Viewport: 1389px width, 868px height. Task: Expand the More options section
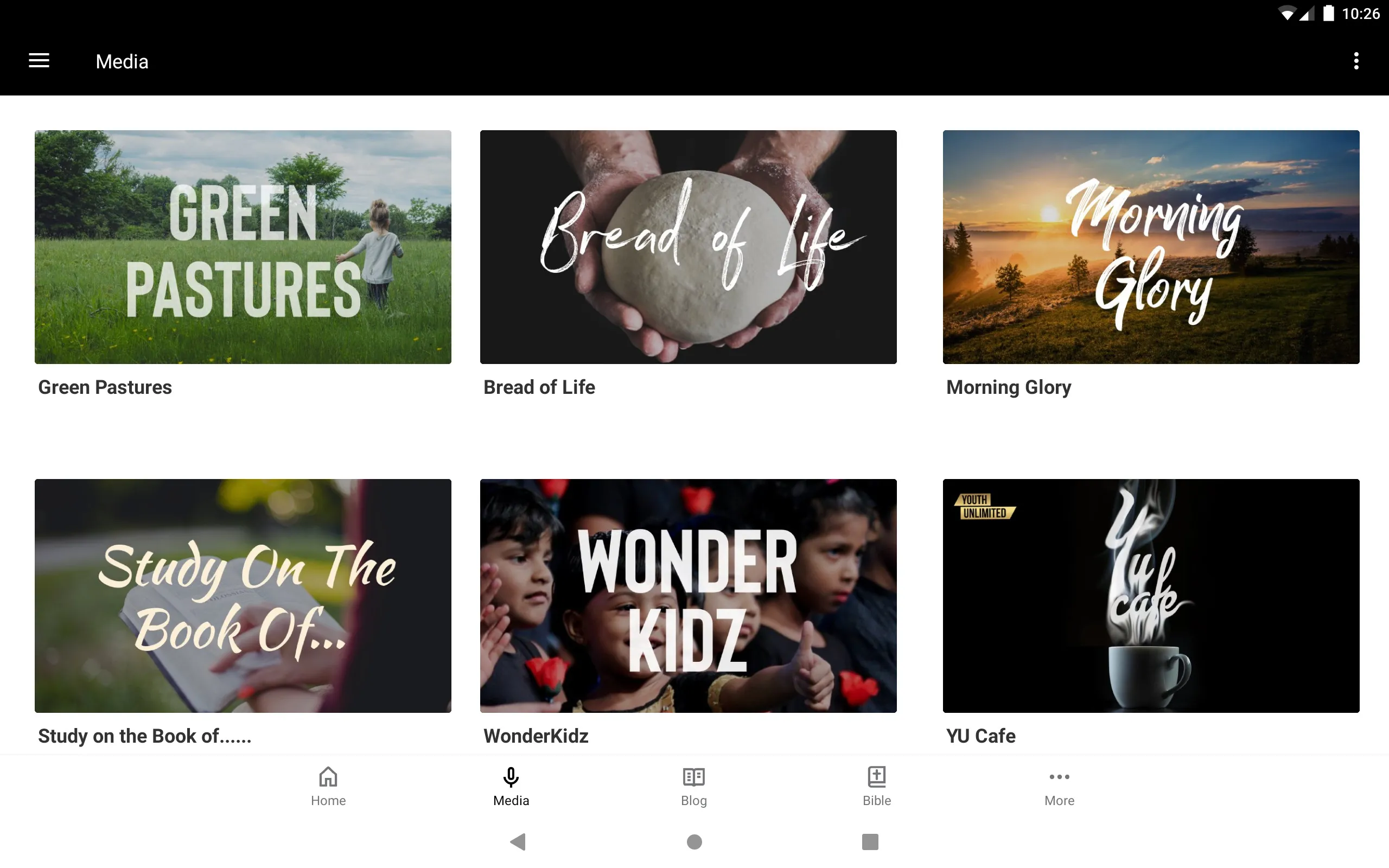(1059, 786)
